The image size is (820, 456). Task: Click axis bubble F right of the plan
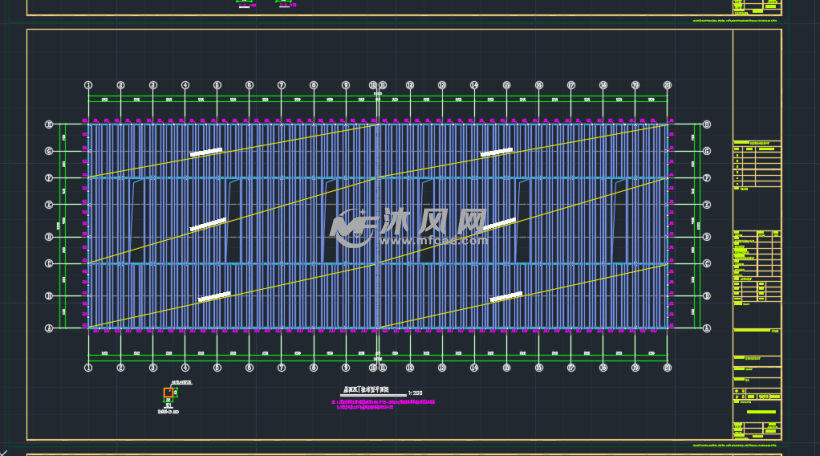[707, 178]
